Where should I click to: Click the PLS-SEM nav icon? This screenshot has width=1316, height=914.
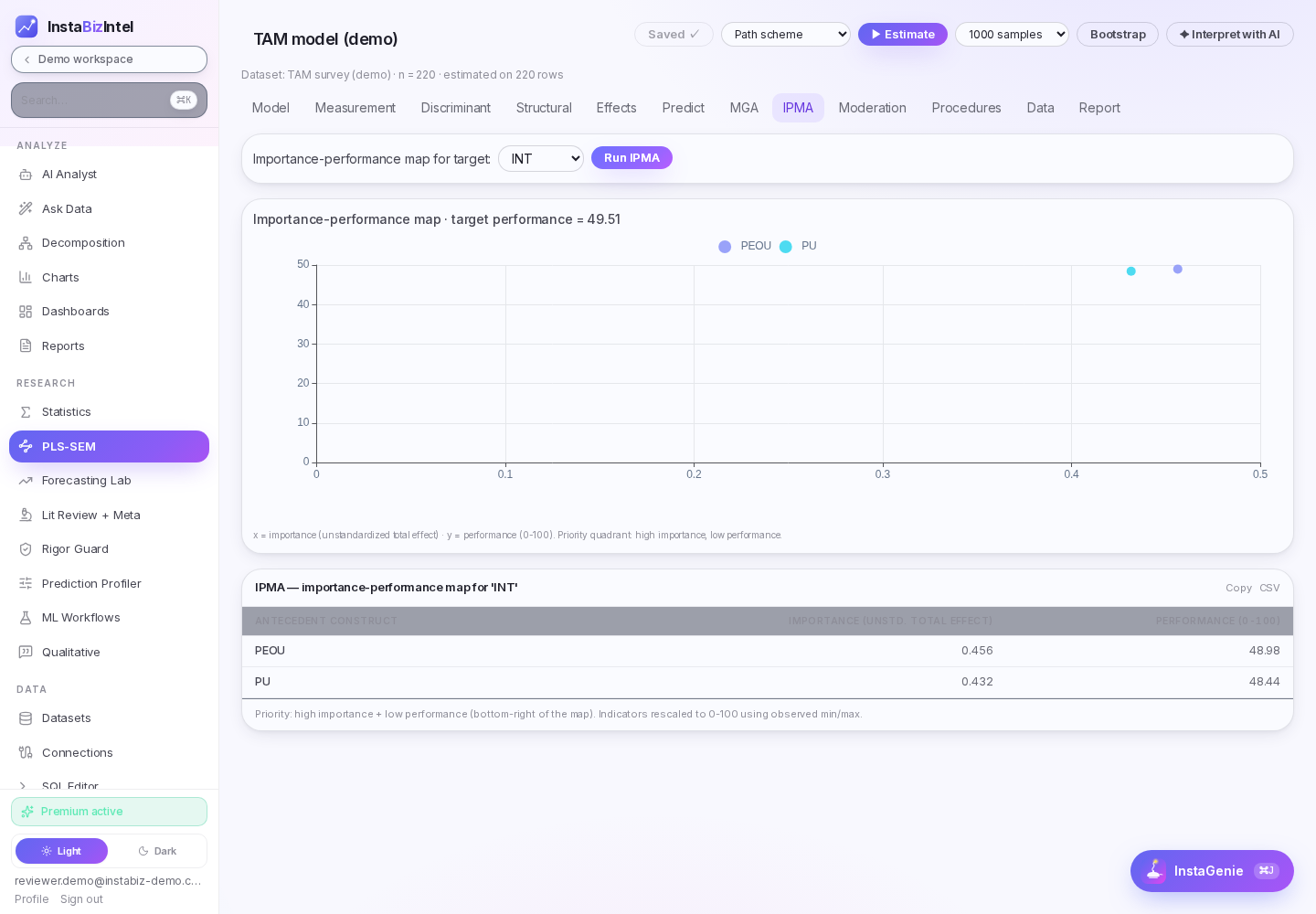point(26,446)
